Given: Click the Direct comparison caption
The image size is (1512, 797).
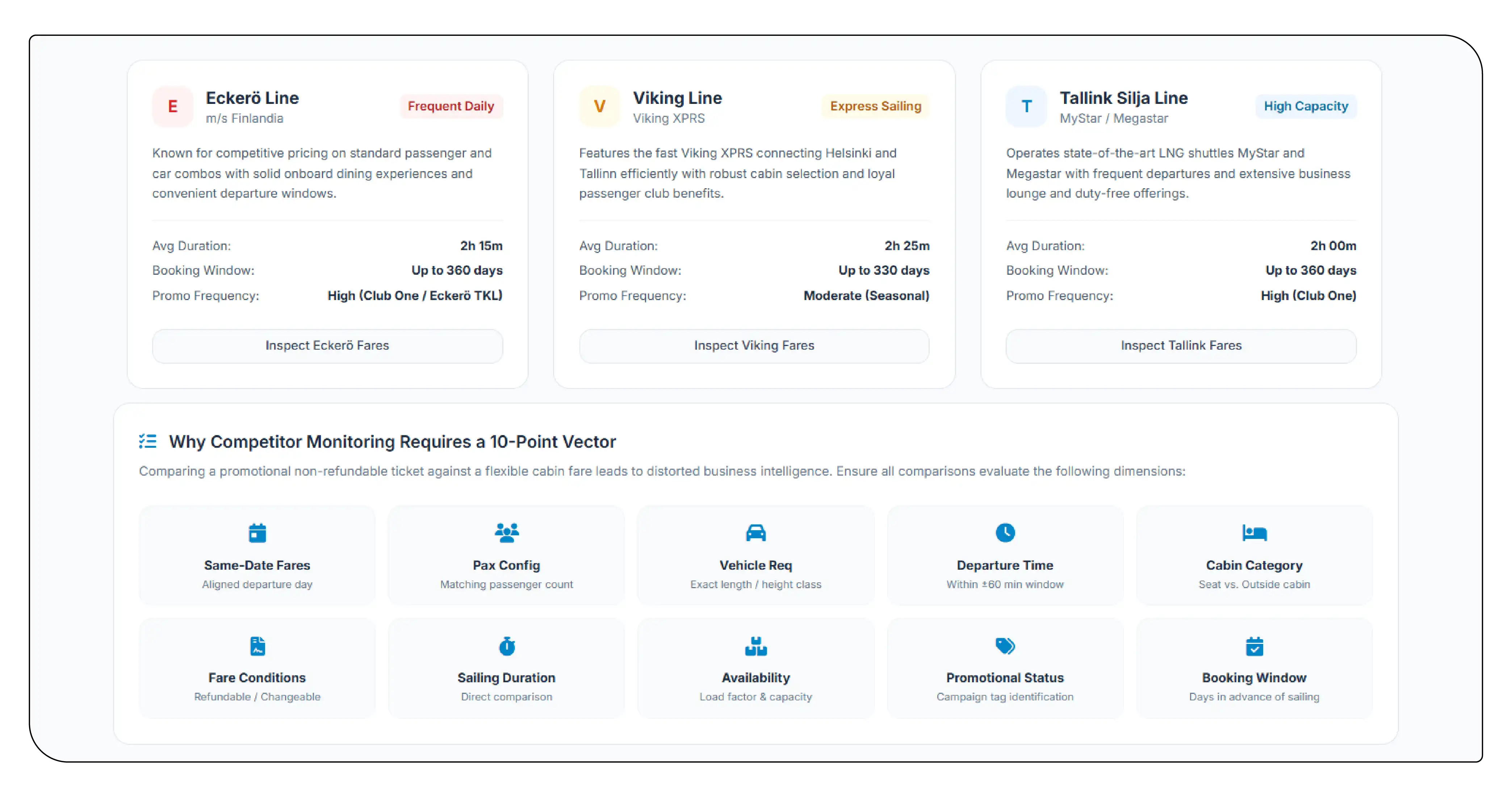Looking at the screenshot, I should tap(507, 697).
